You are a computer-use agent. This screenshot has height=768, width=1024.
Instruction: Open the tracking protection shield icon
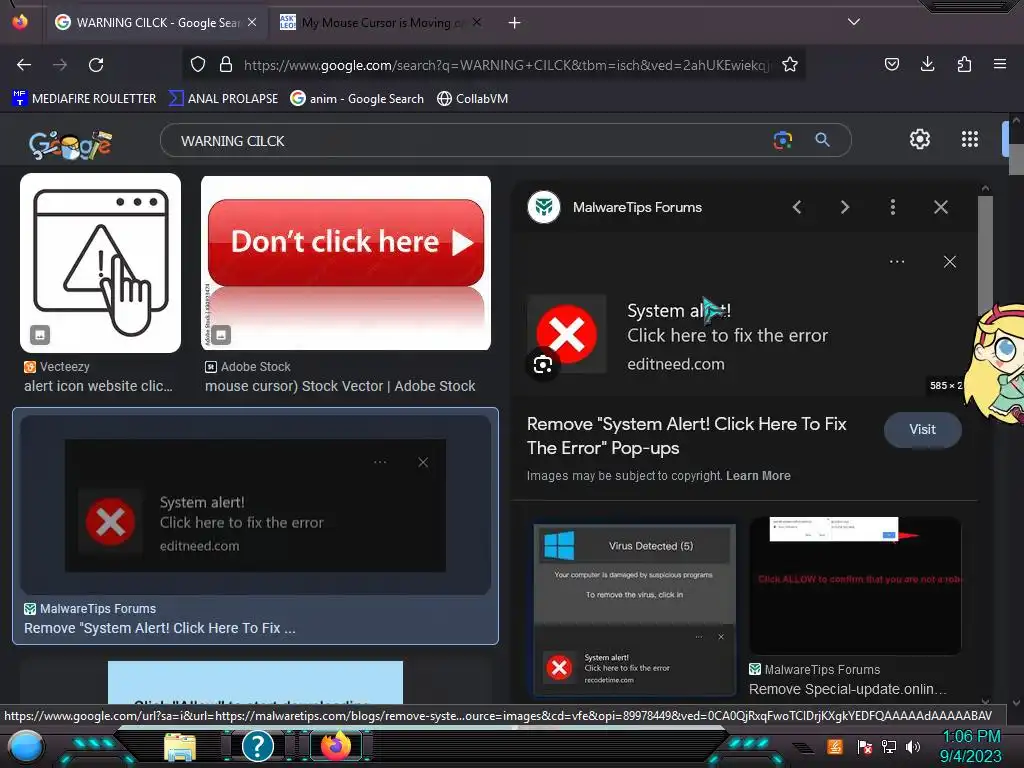click(198, 64)
